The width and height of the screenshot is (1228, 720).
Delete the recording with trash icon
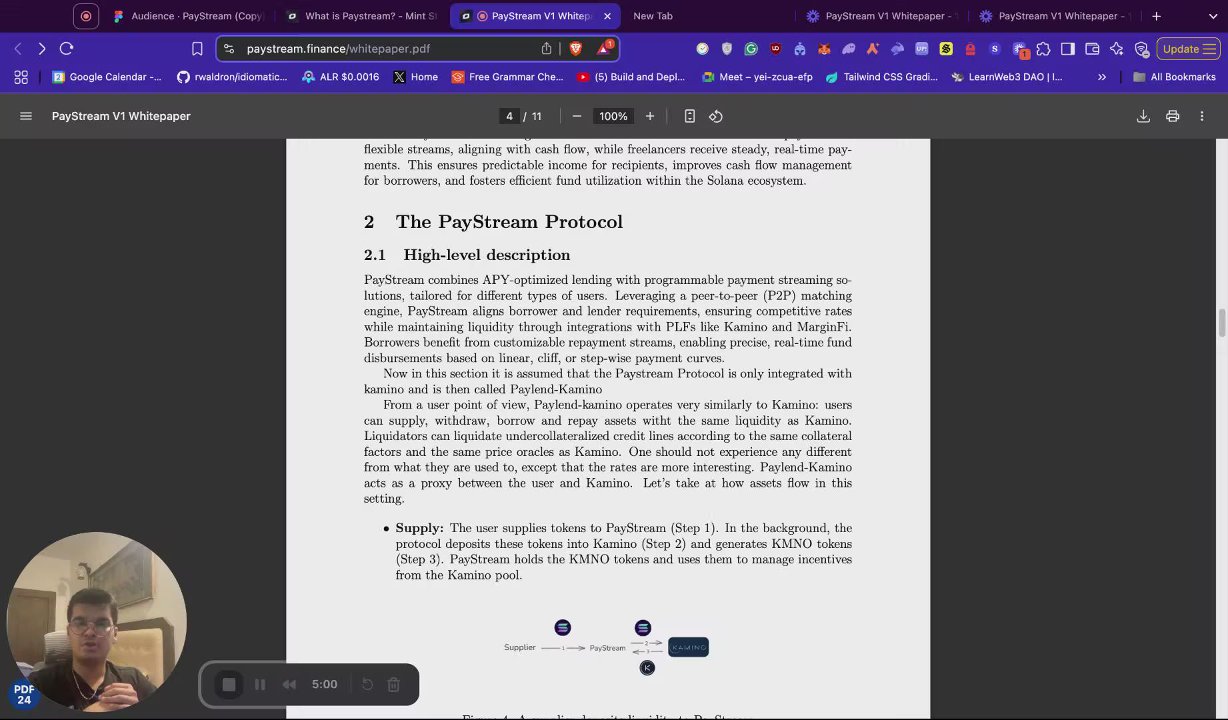point(394,685)
